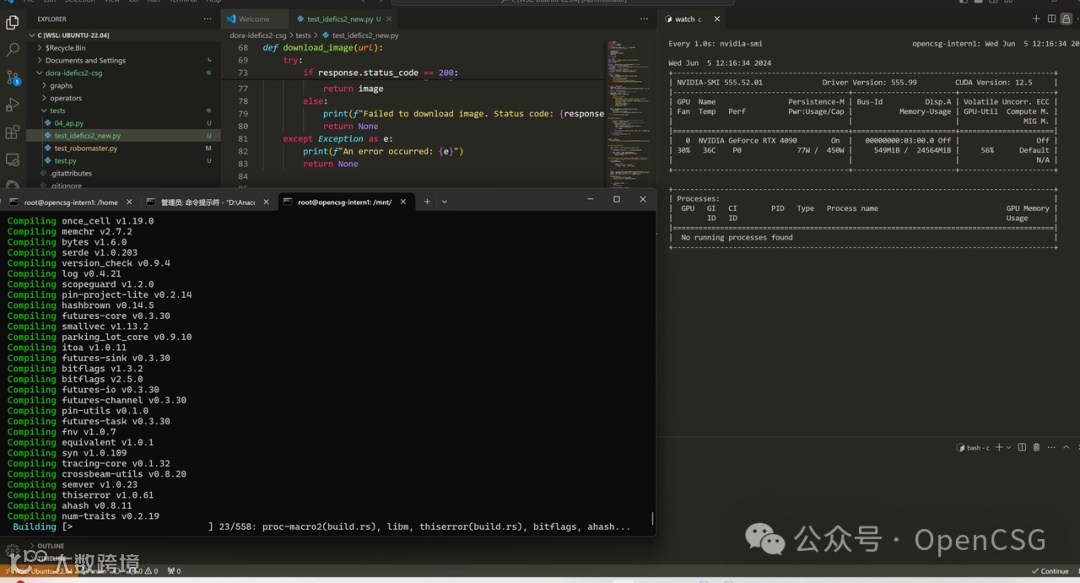Toggle the editor group lock icon
The width and height of the screenshot is (1080, 583).
click(1066, 19)
